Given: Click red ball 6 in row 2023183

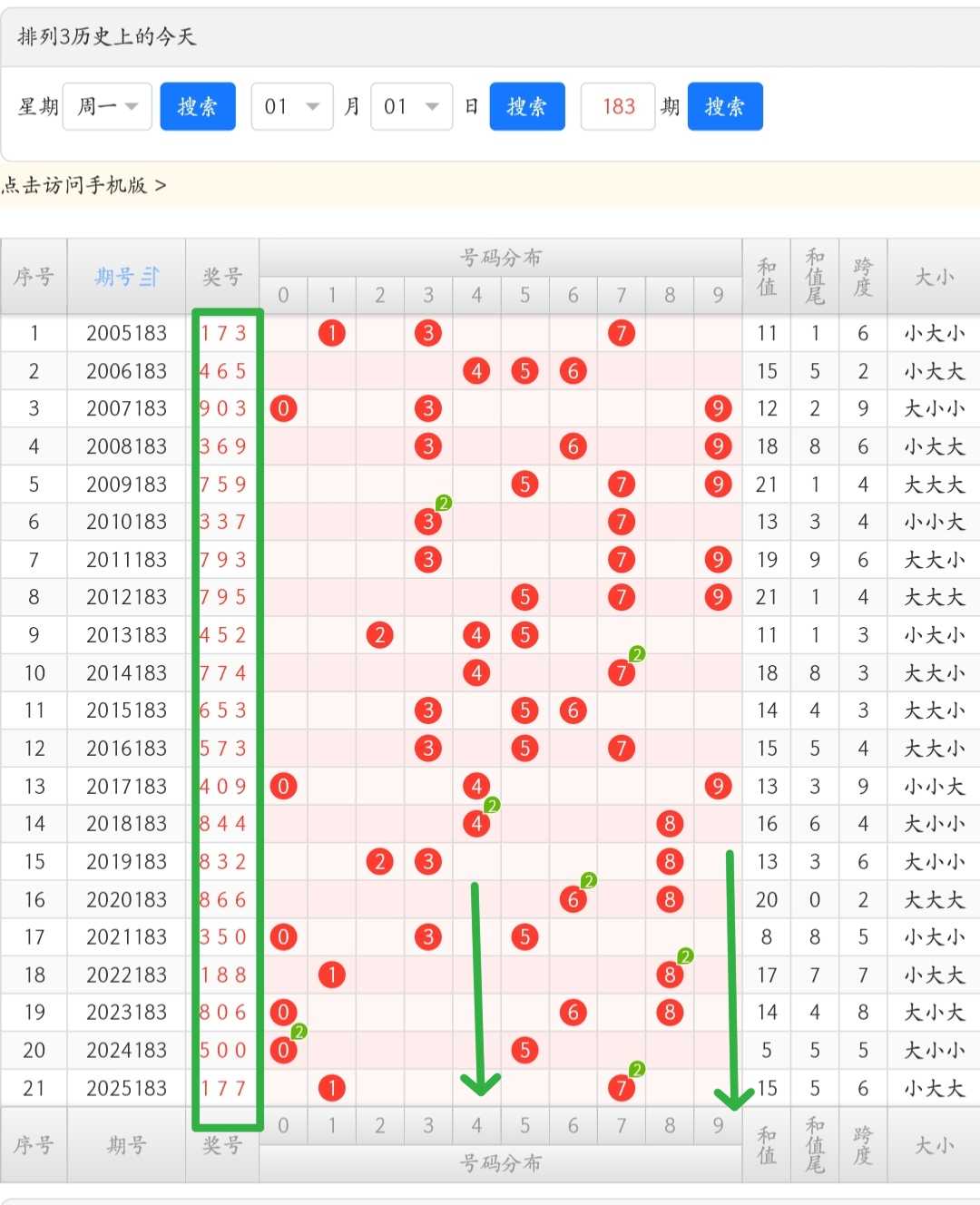Looking at the screenshot, I should (573, 1013).
